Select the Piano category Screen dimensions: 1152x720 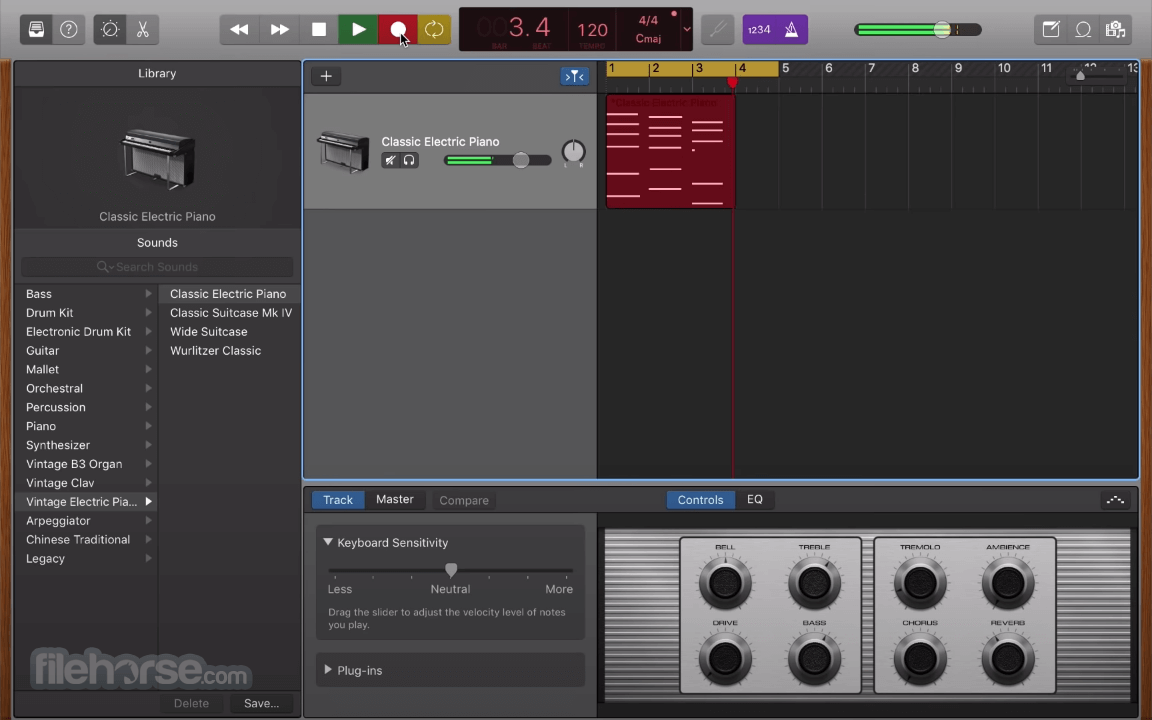click(86, 426)
